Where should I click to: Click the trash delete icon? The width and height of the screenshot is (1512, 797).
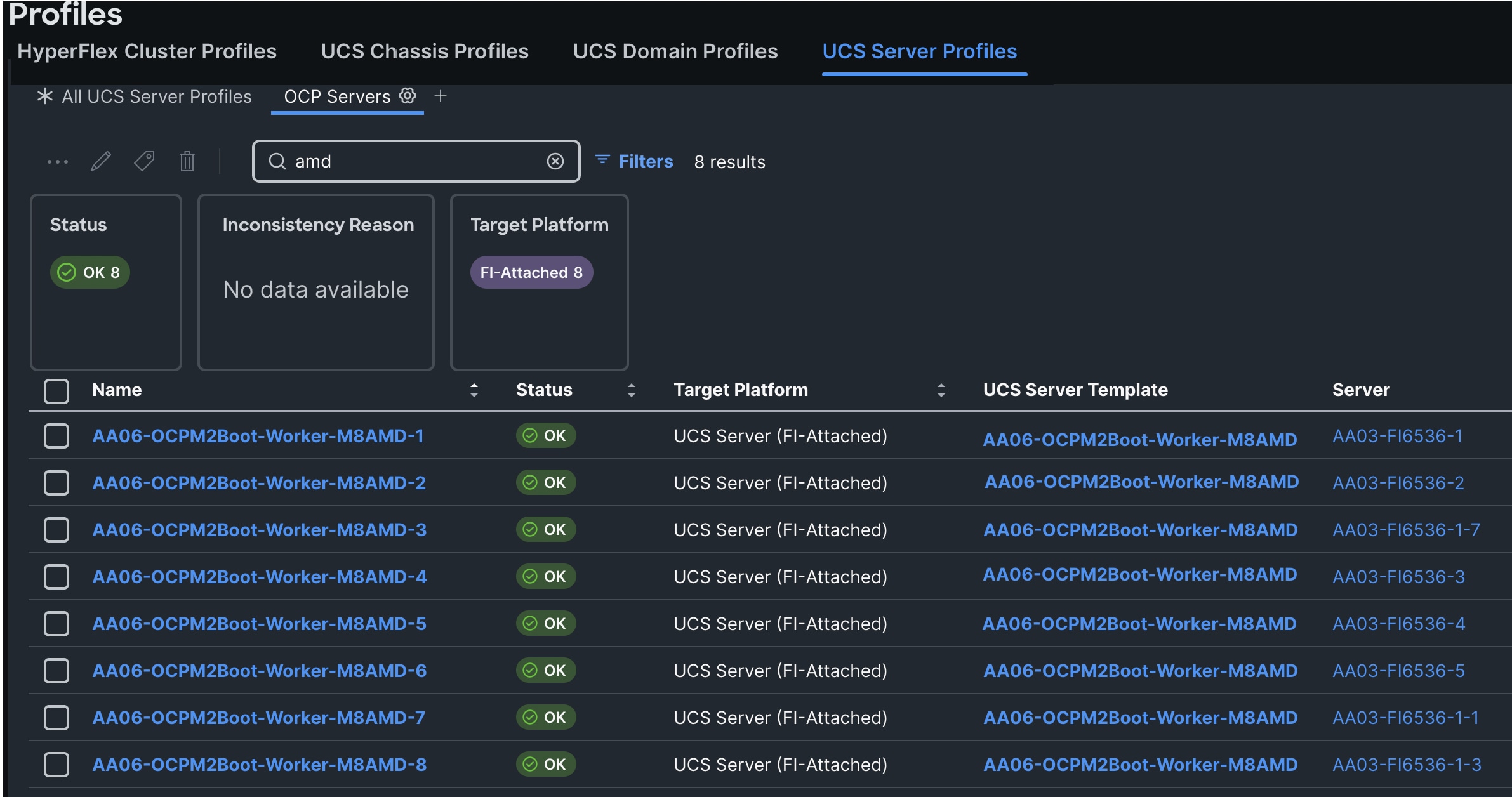tap(187, 161)
